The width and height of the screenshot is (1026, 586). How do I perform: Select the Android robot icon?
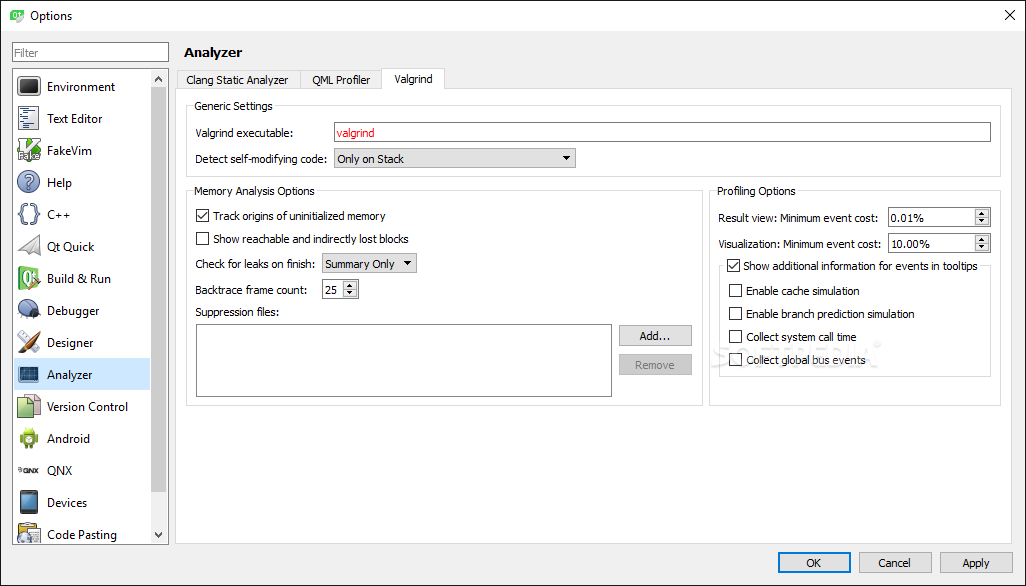tap(29, 439)
